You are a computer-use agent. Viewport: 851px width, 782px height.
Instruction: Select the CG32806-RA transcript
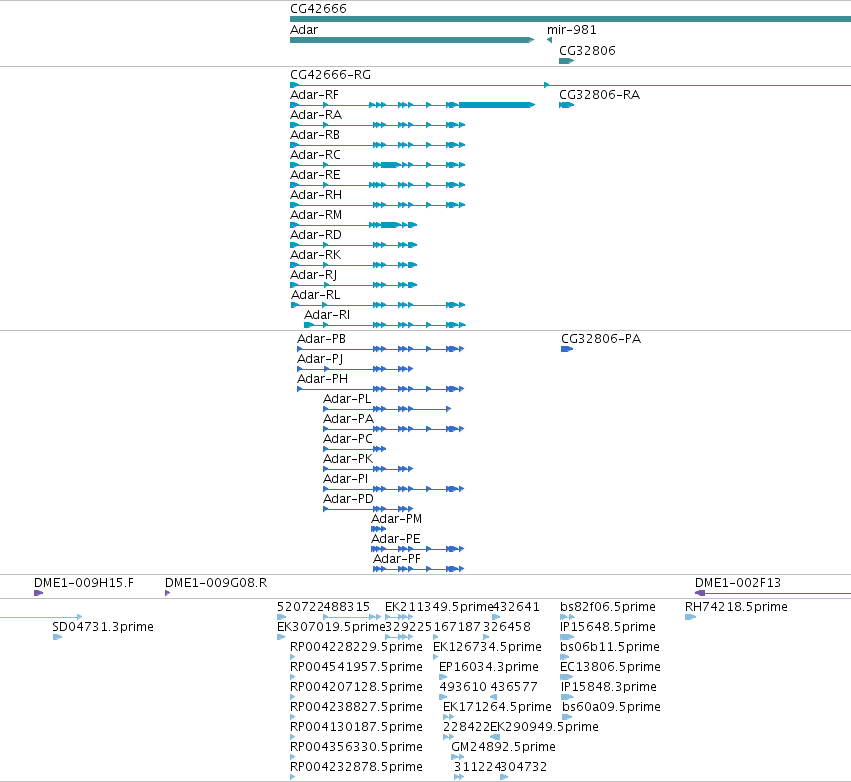(x=566, y=105)
